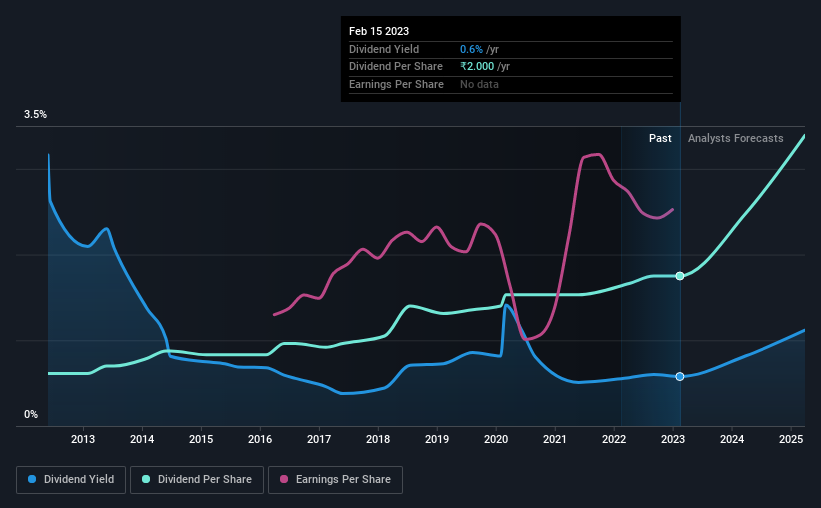Click the 2016 label on the x-axis
This screenshot has height=508, width=821.
click(x=260, y=439)
